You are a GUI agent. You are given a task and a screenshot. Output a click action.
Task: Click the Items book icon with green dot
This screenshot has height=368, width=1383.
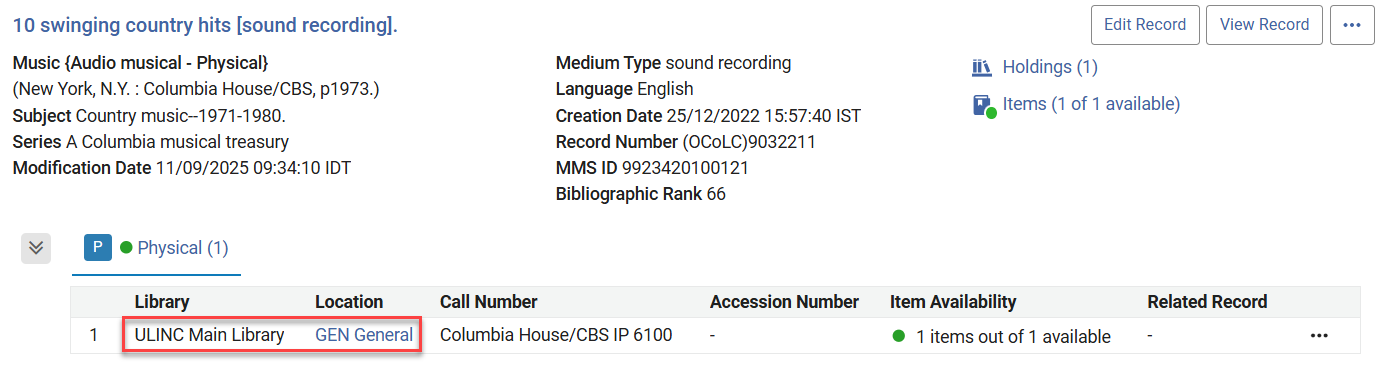(x=984, y=105)
